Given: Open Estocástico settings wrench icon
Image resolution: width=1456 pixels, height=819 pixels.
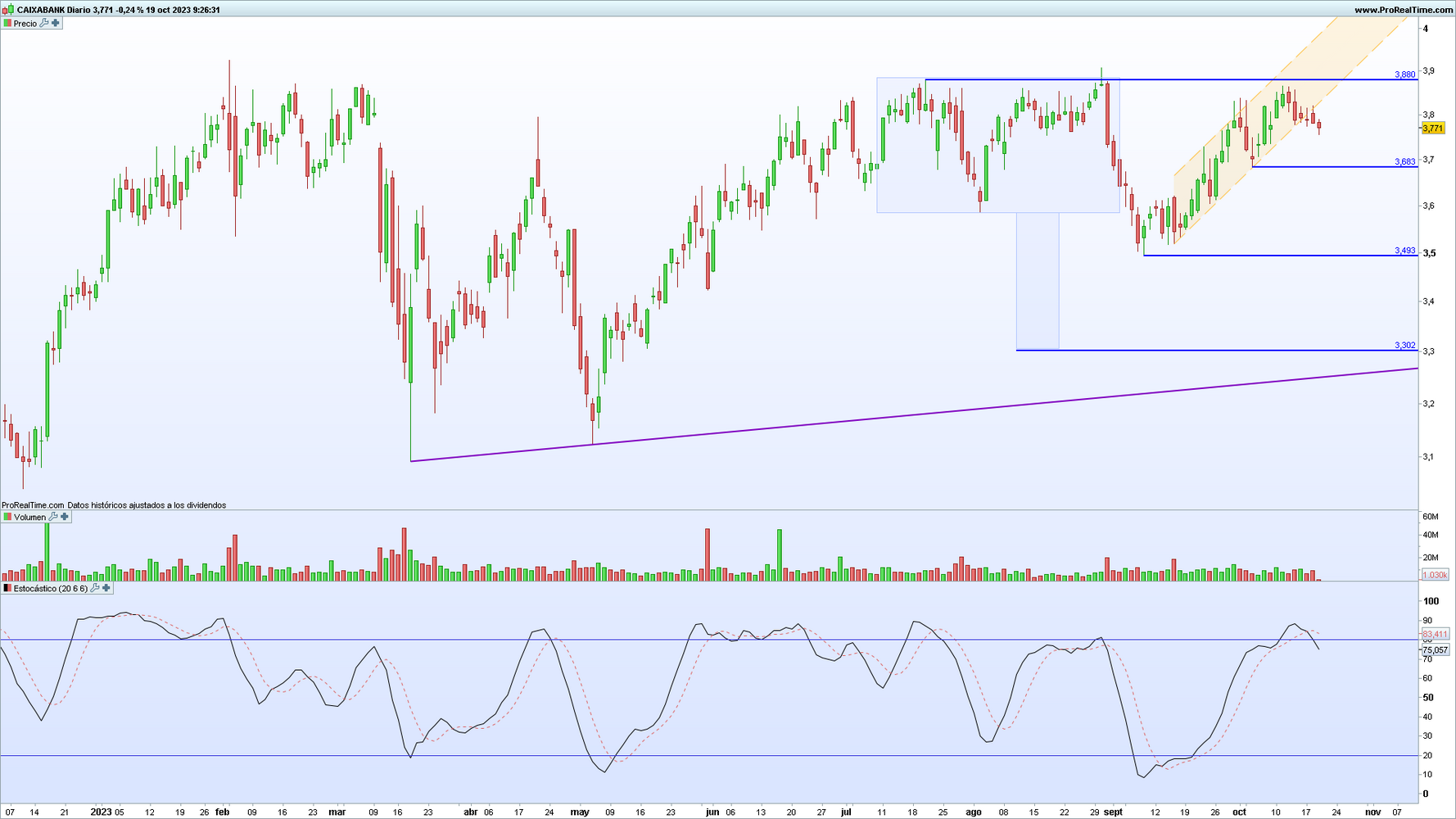Looking at the screenshot, I should pos(95,588).
